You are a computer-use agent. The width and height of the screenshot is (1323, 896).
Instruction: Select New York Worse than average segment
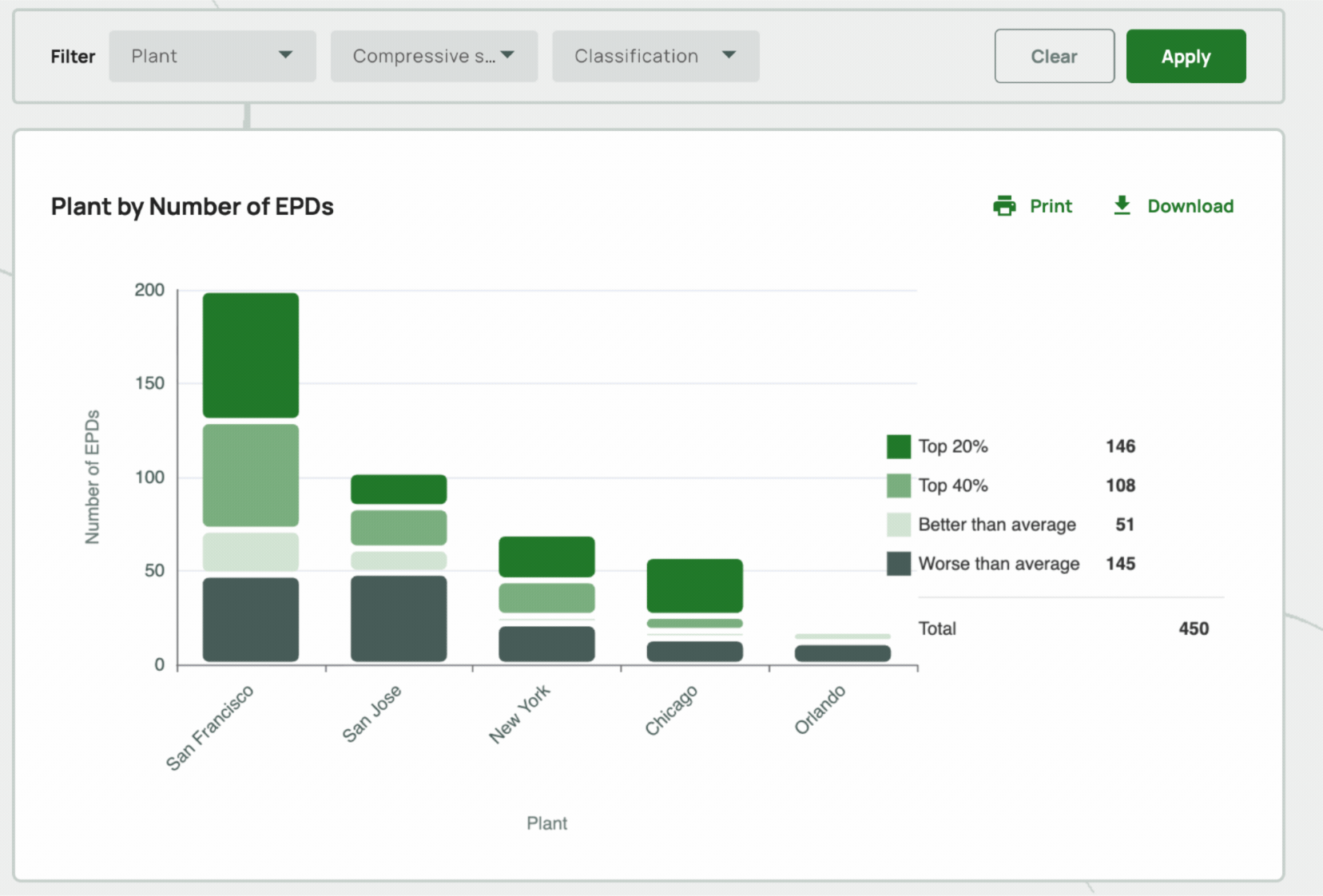click(x=546, y=644)
